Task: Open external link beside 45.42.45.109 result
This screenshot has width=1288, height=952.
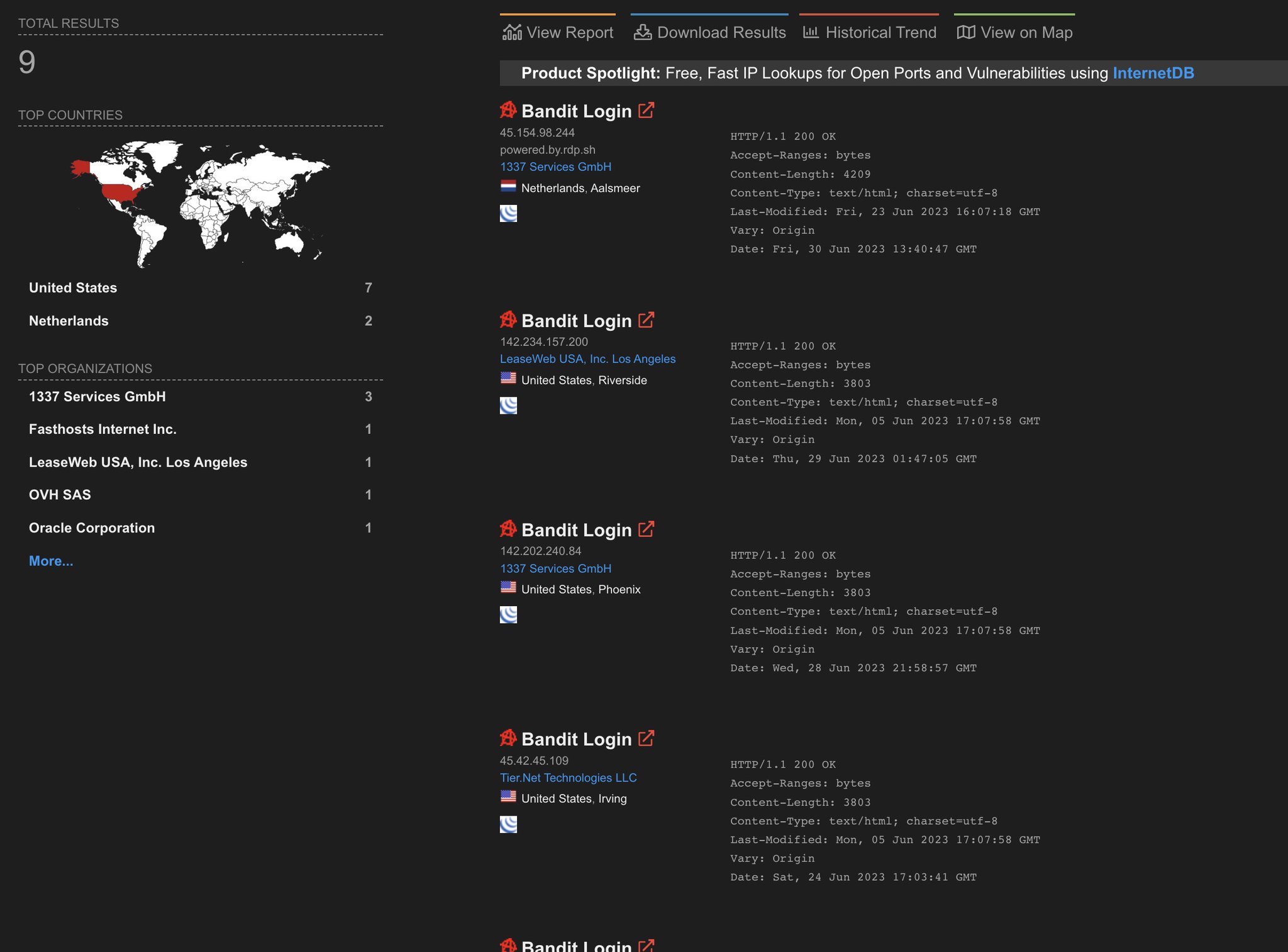Action: pos(646,738)
